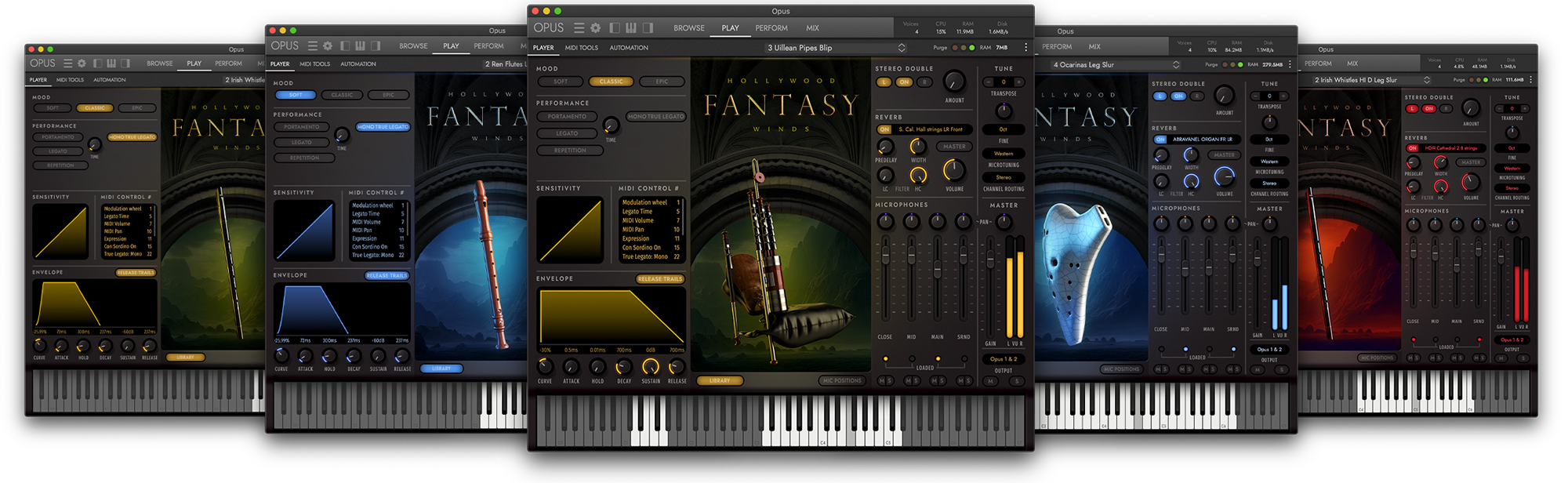Screen dimensions: 1568x483
Task: Open the MIDI Tools sub-tab in center window
Action: (x=582, y=48)
